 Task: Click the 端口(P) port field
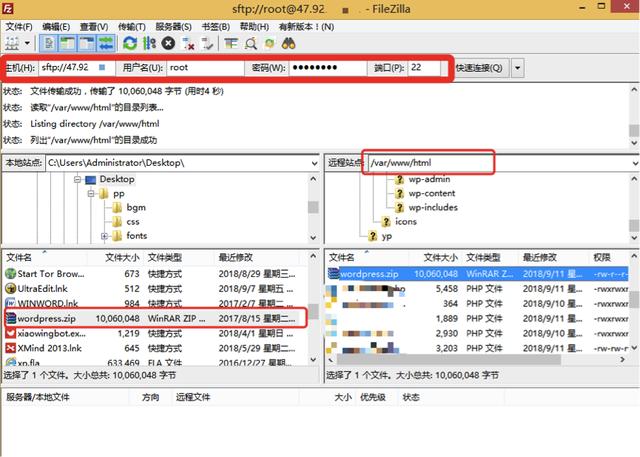click(424, 68)
